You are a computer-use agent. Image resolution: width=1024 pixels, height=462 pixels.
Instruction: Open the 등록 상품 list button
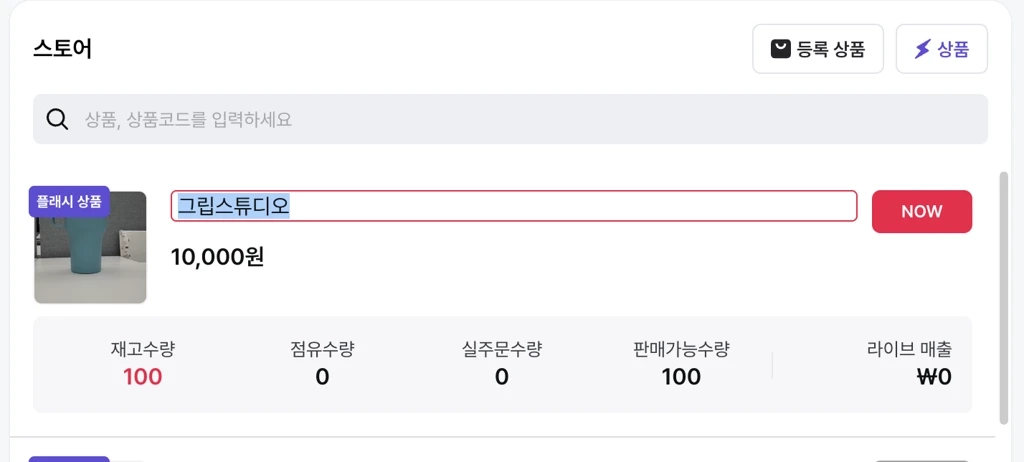pos(817,49)
